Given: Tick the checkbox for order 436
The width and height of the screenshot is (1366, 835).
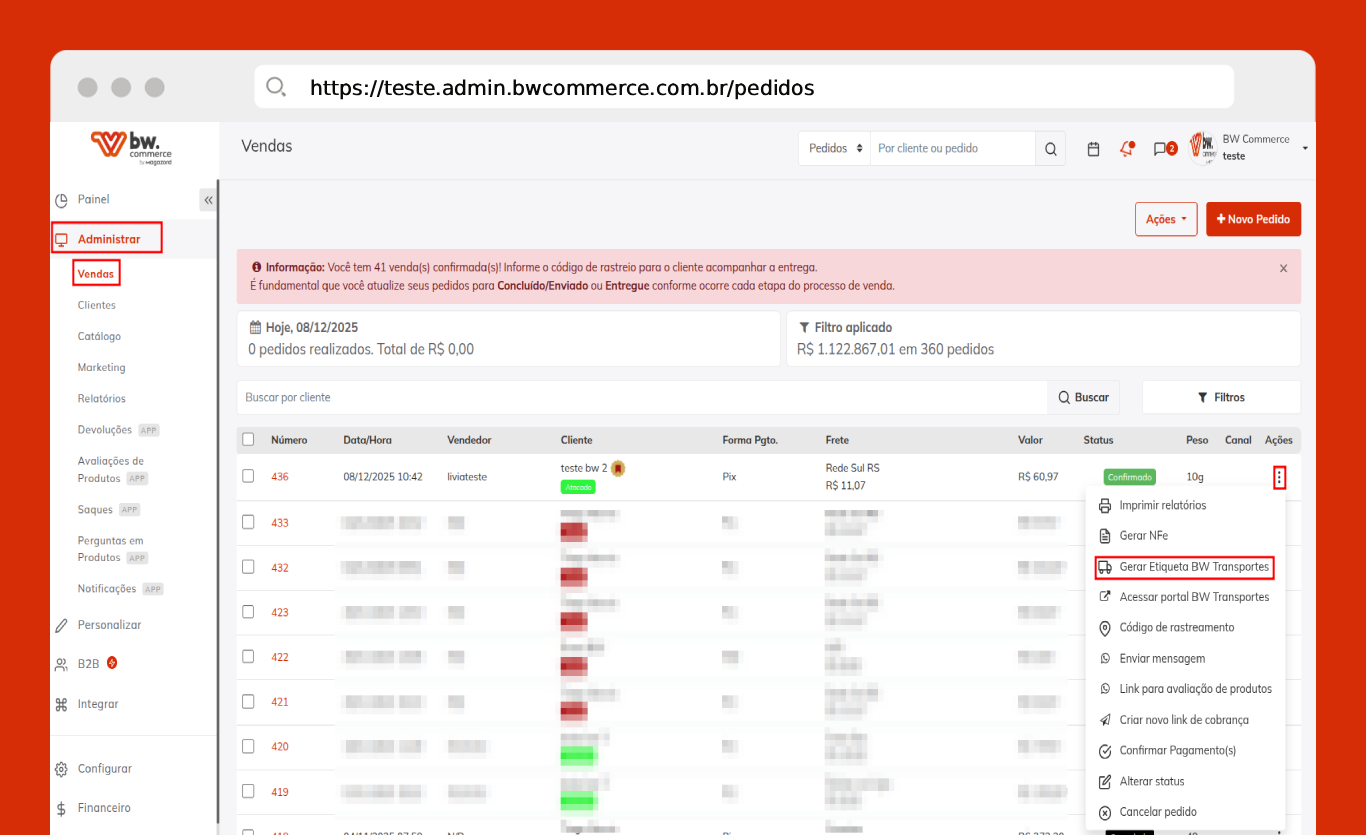Looking at the screenshot, I should coord(248,476).
